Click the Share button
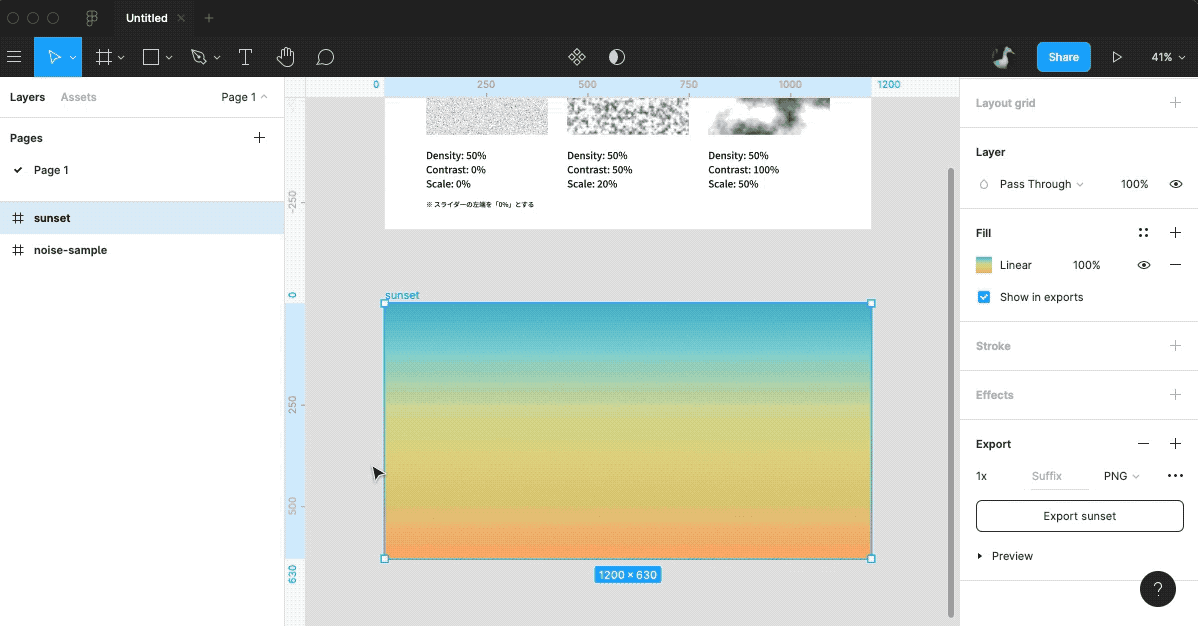 tap(1064, 57)
